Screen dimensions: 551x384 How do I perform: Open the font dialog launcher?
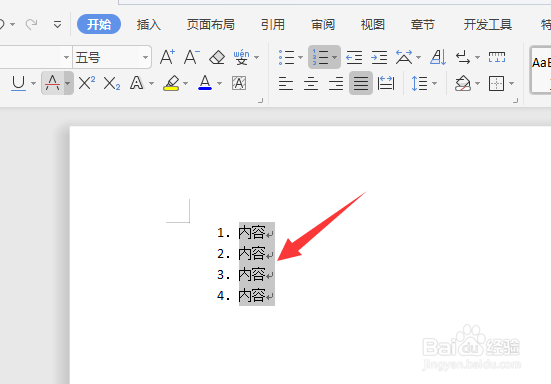point(260,101)
